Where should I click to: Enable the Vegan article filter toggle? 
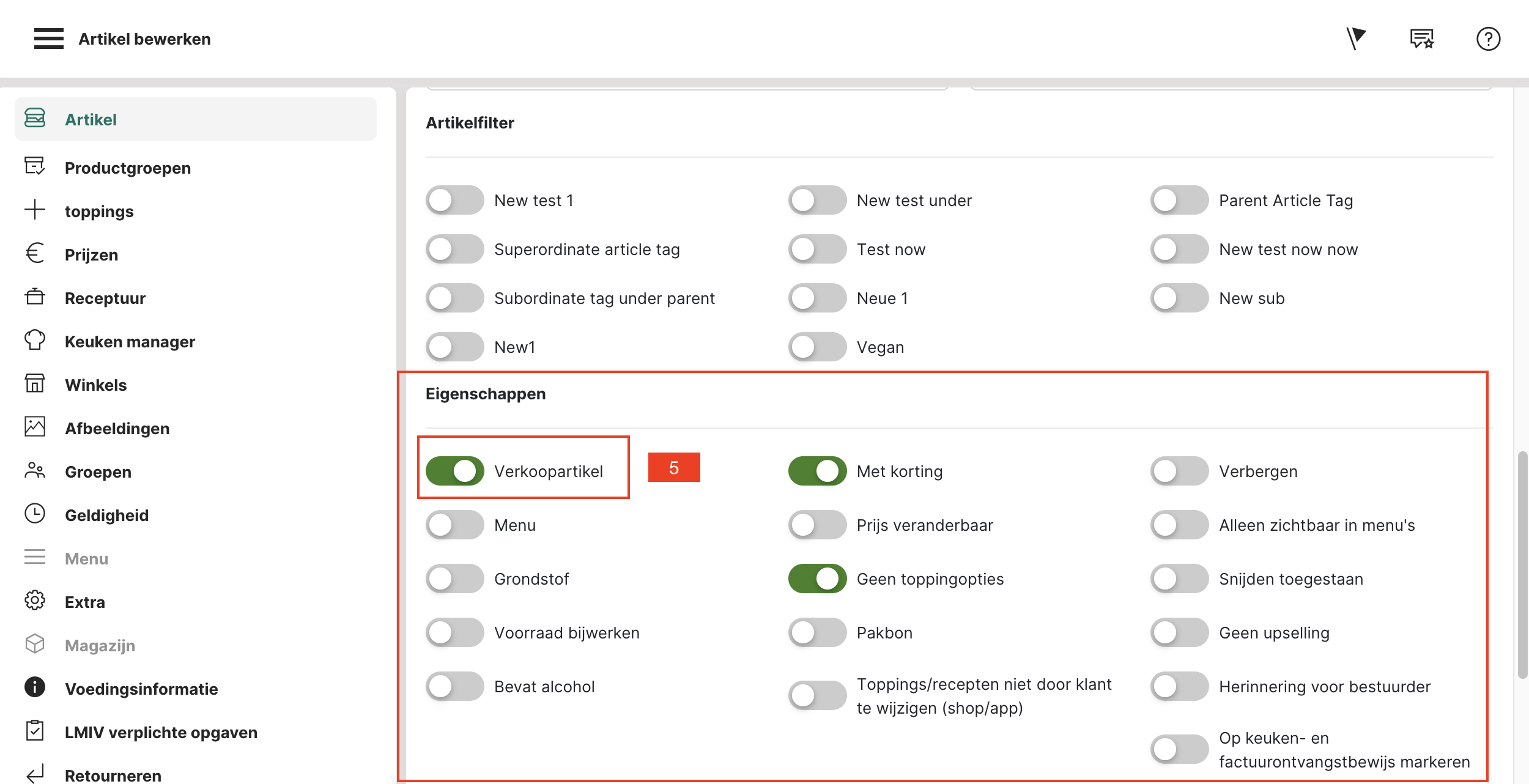pyautogui.click(x=817, y=347)
